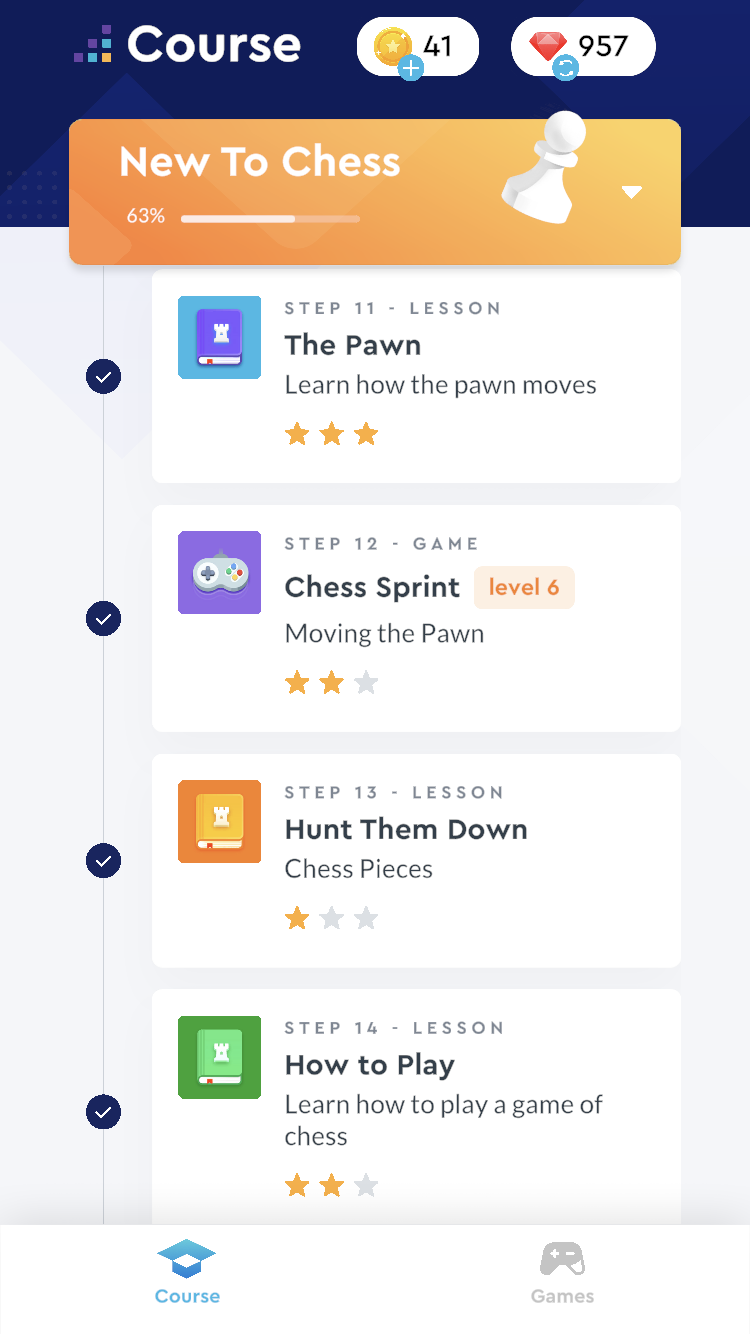Click the level 6 badge on Chess Sprint
The width and height of the screenshot is (750, 1334).
click(524, 587)
